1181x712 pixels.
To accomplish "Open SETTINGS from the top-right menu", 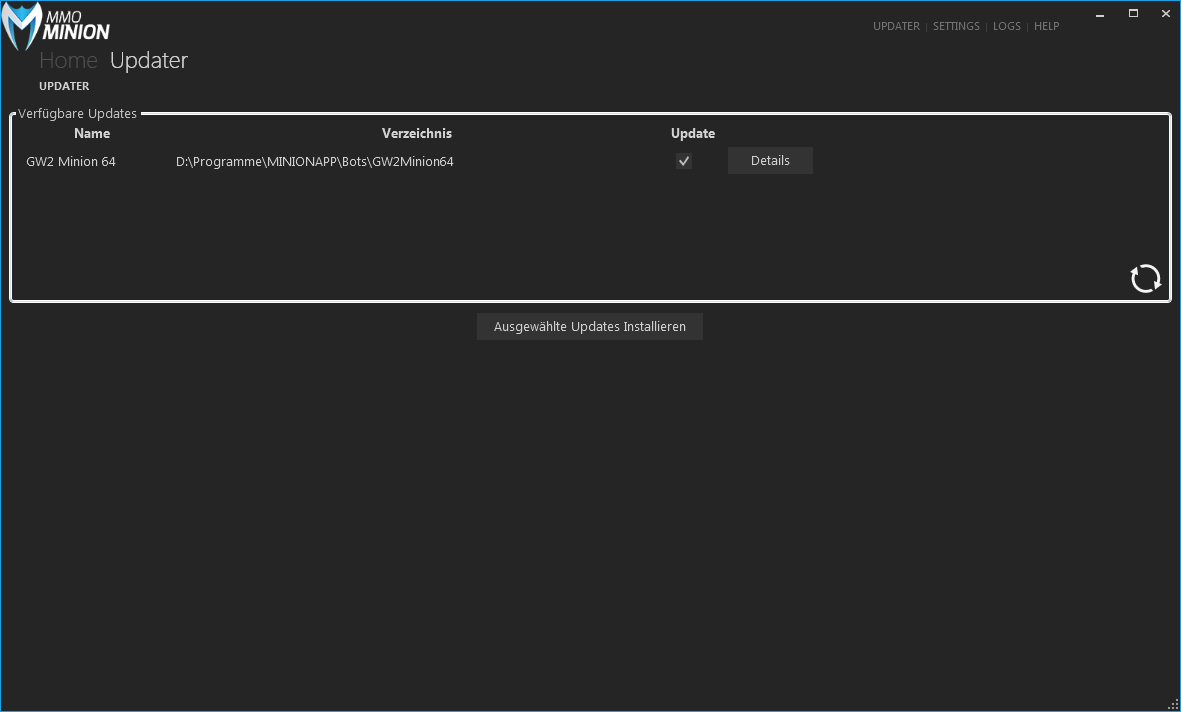I will pyautogui.click(x=956, y=26).
